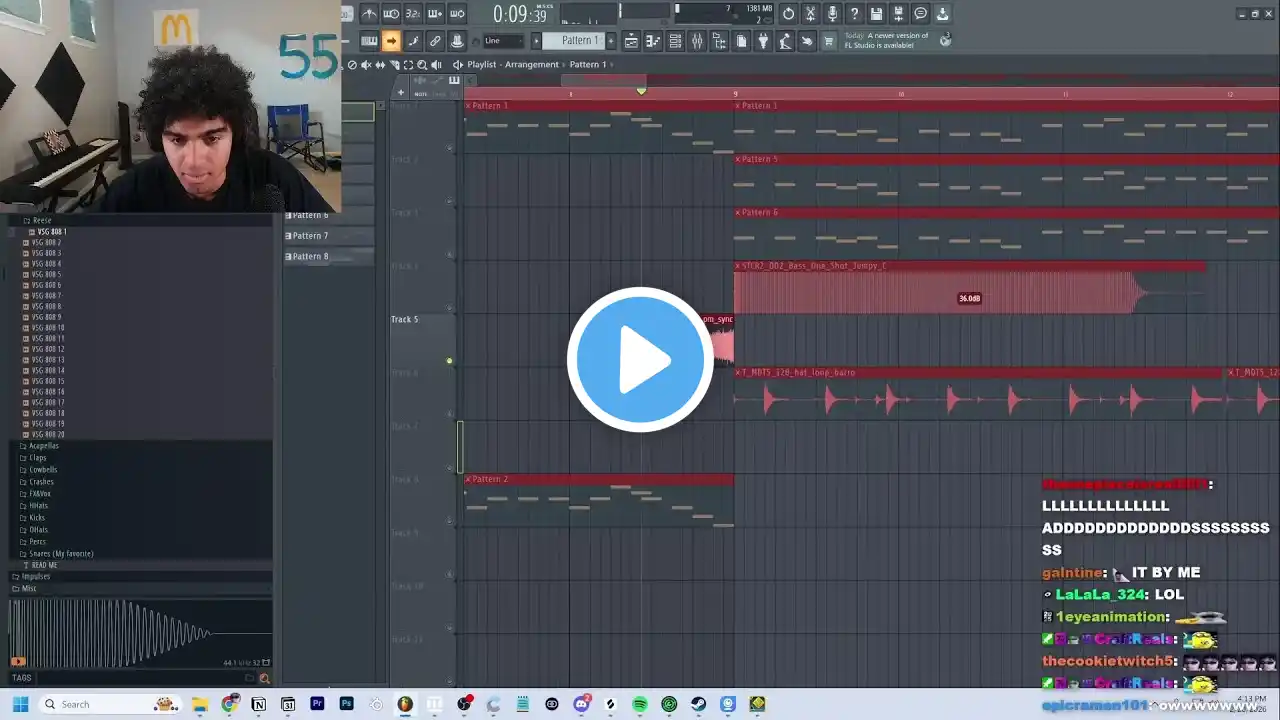Click the sample waveform preview

[x=140, y=632]
